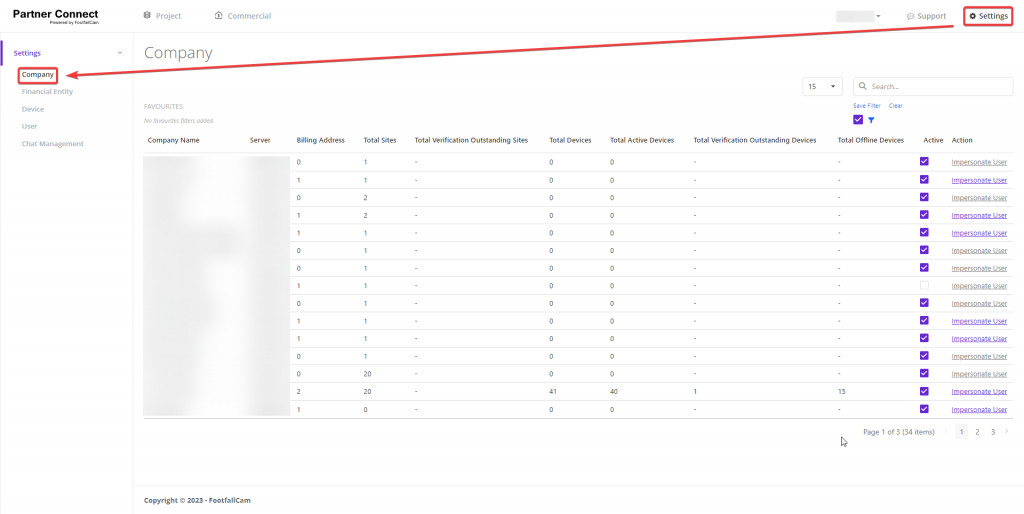Collapse the Settings sidebar section
1024x514 pixels.
tap(120, 53)
